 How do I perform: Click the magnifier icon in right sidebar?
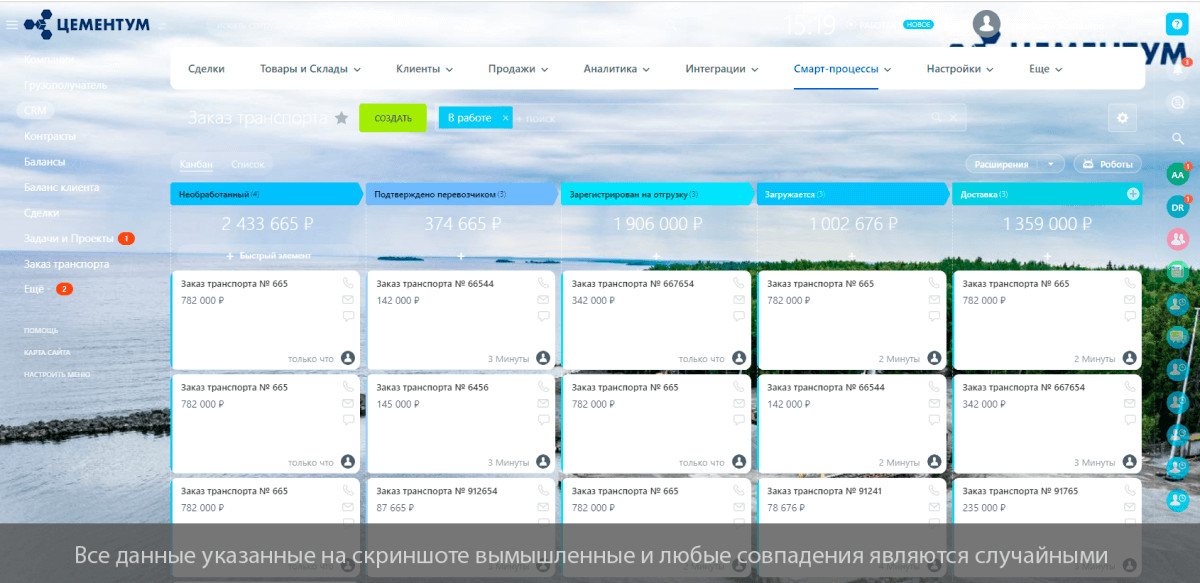(1178, 138)
